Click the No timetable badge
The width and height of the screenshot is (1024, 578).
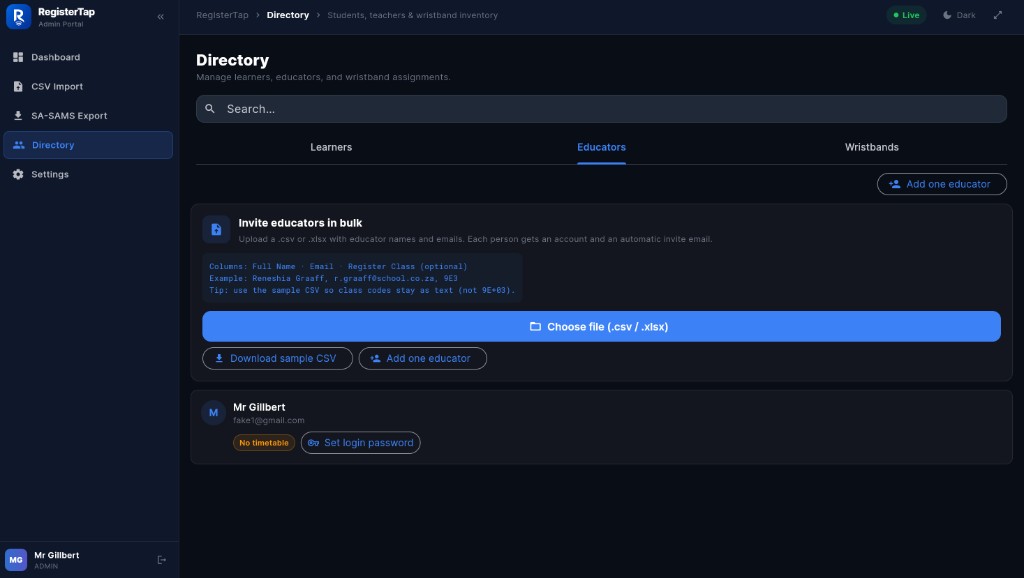tap(264, 443)
